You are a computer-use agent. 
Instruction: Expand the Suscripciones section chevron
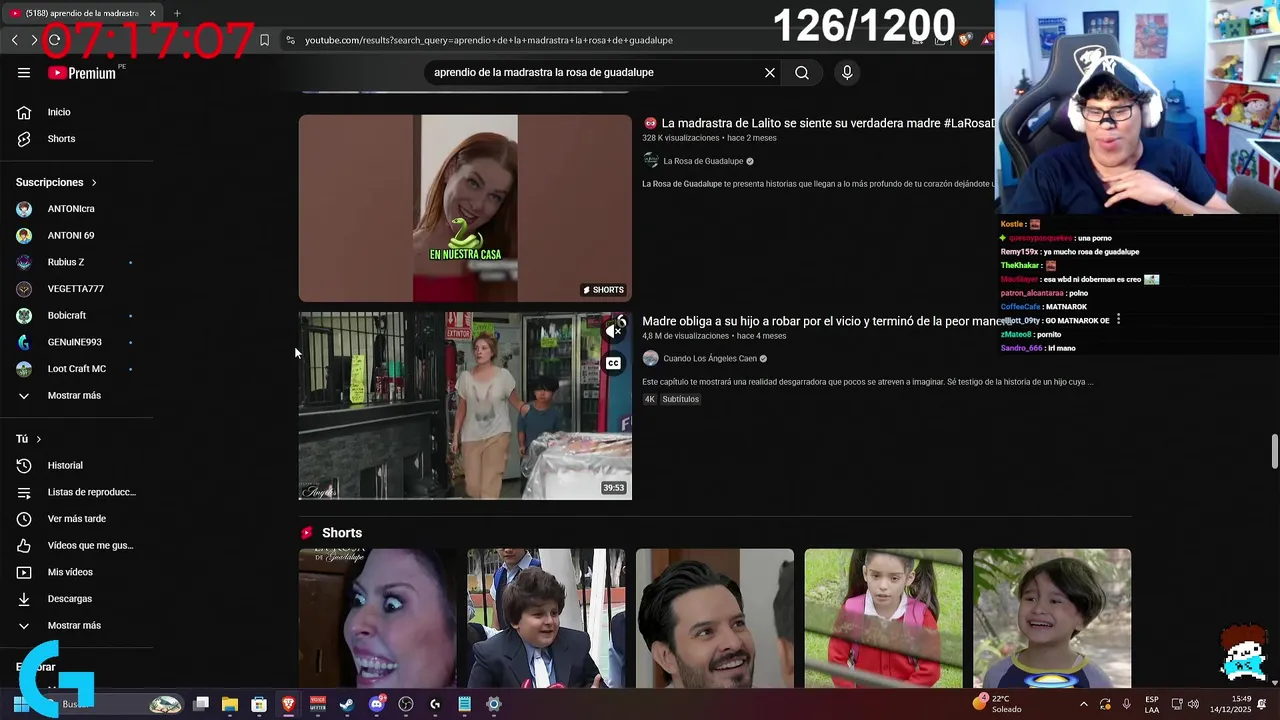click(94, 183)
